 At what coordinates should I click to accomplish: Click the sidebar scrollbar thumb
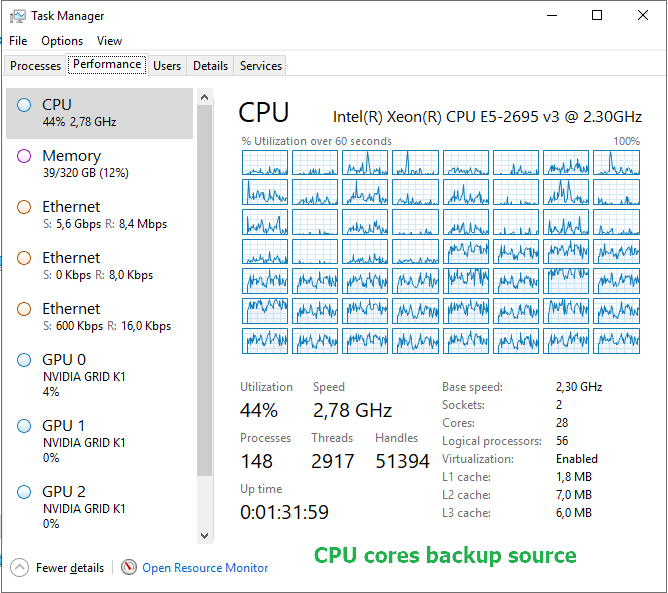[x=204, y=290]
